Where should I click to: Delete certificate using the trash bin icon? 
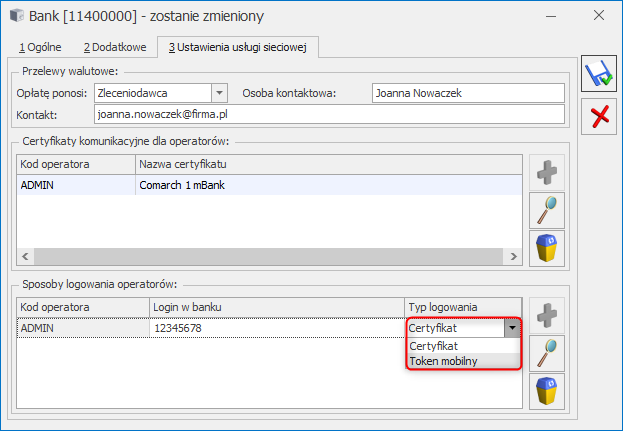pyautogui.click(x=546, y=248)
